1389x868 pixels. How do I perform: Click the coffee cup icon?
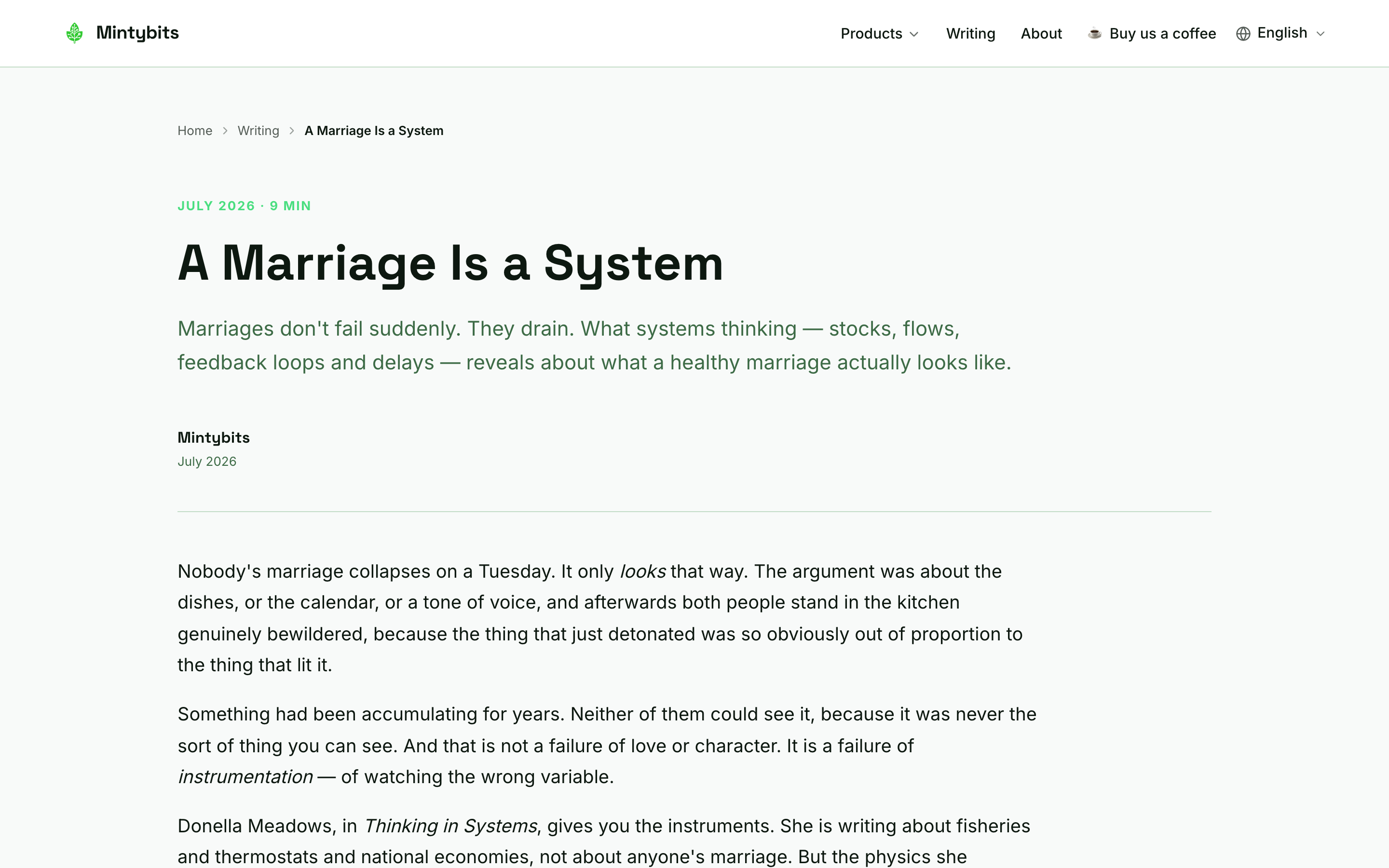[x=1094, y=33]
